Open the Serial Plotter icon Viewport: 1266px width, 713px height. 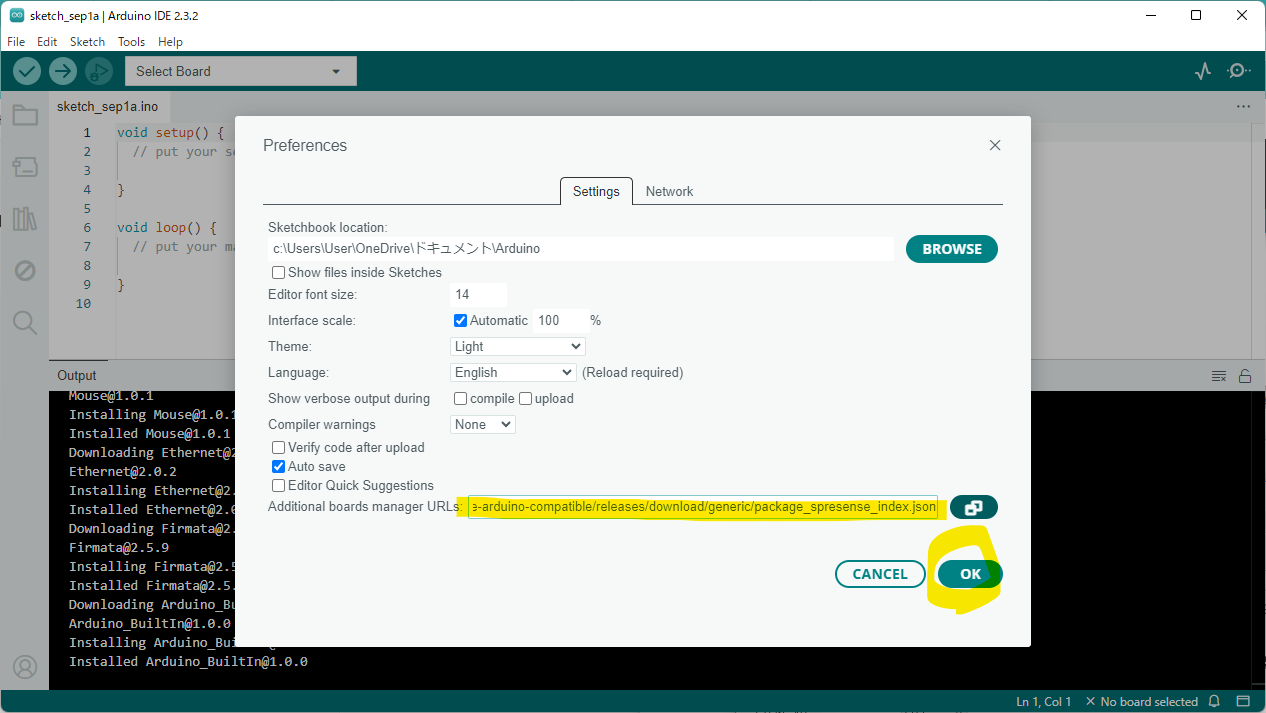tap(1203, 71)
